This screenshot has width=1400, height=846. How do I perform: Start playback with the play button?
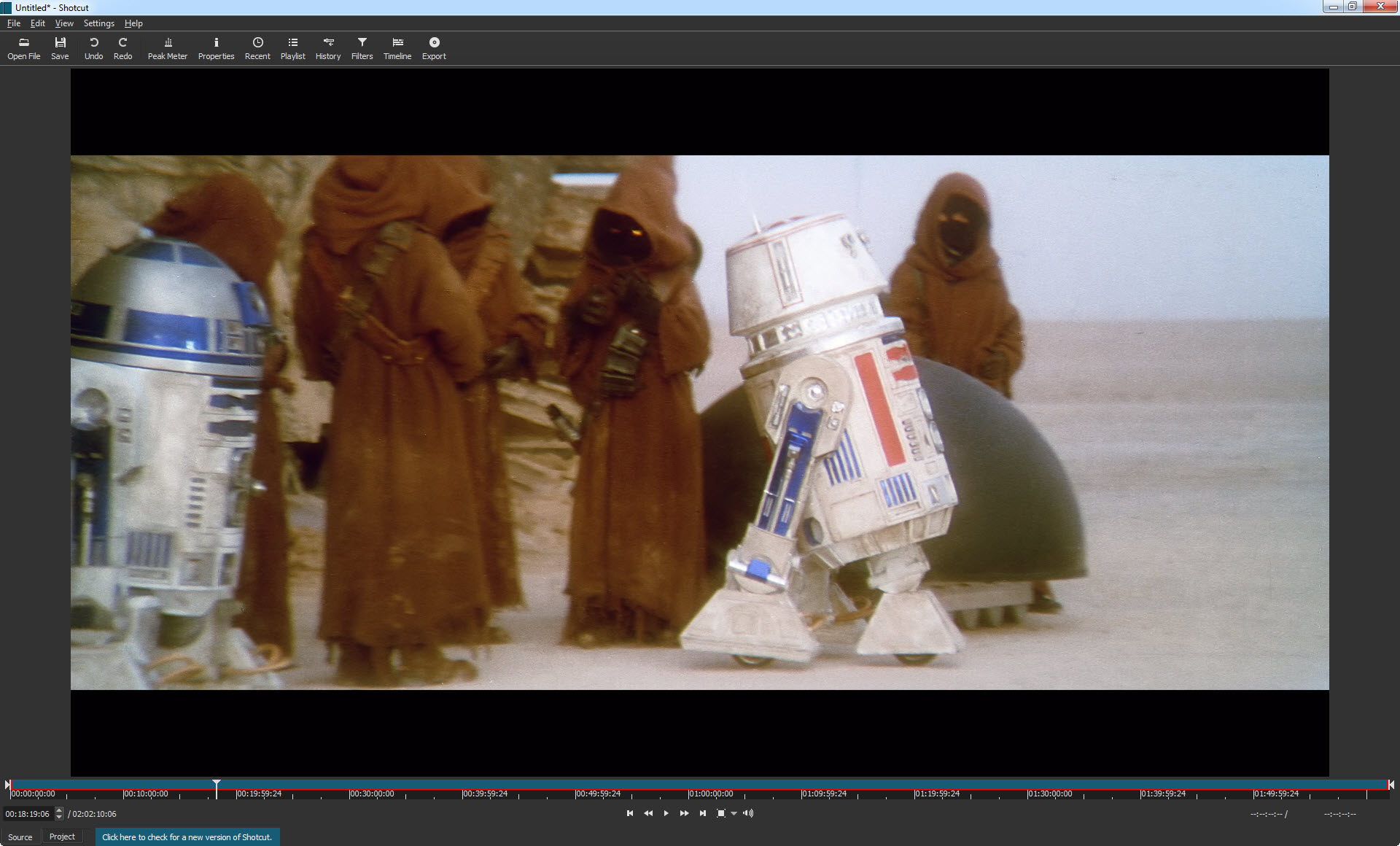tap(666, 813)
